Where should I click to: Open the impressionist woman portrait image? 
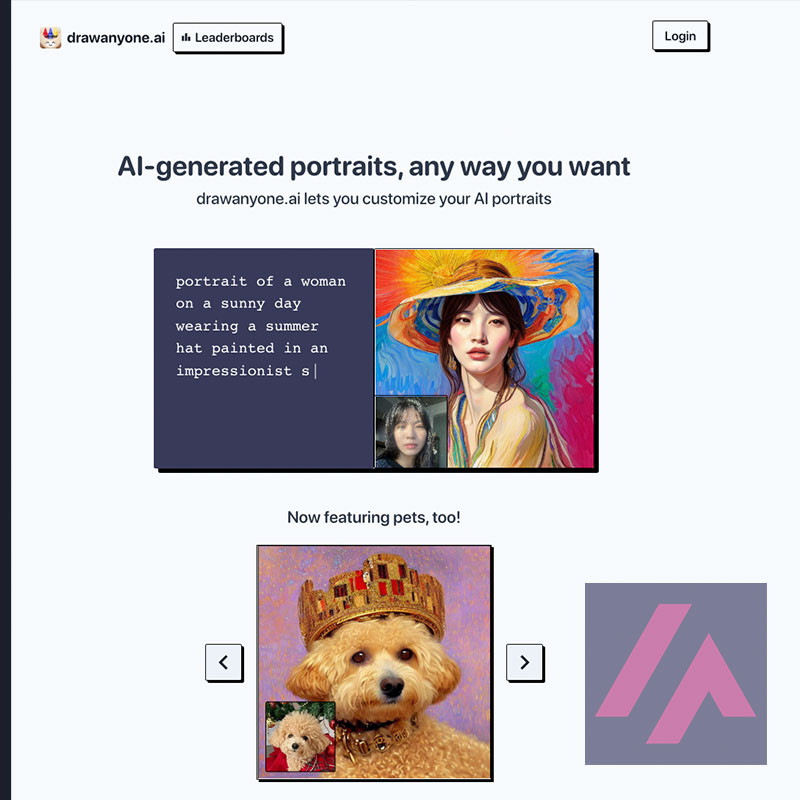(485, 358)
